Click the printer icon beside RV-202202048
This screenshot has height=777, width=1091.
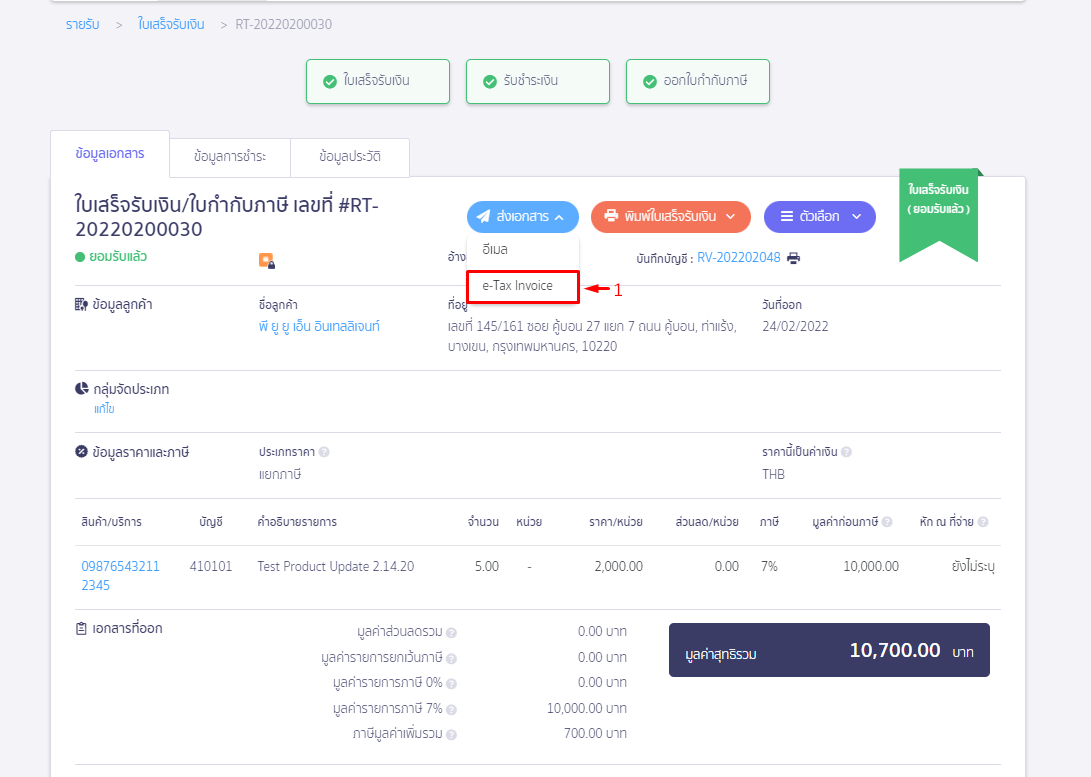(x=793, y=258)
